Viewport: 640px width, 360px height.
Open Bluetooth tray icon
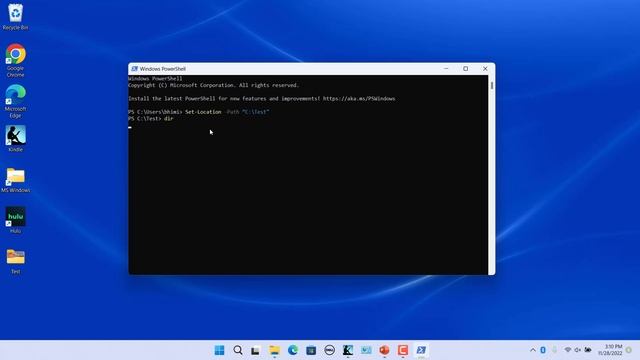point(543,350)
